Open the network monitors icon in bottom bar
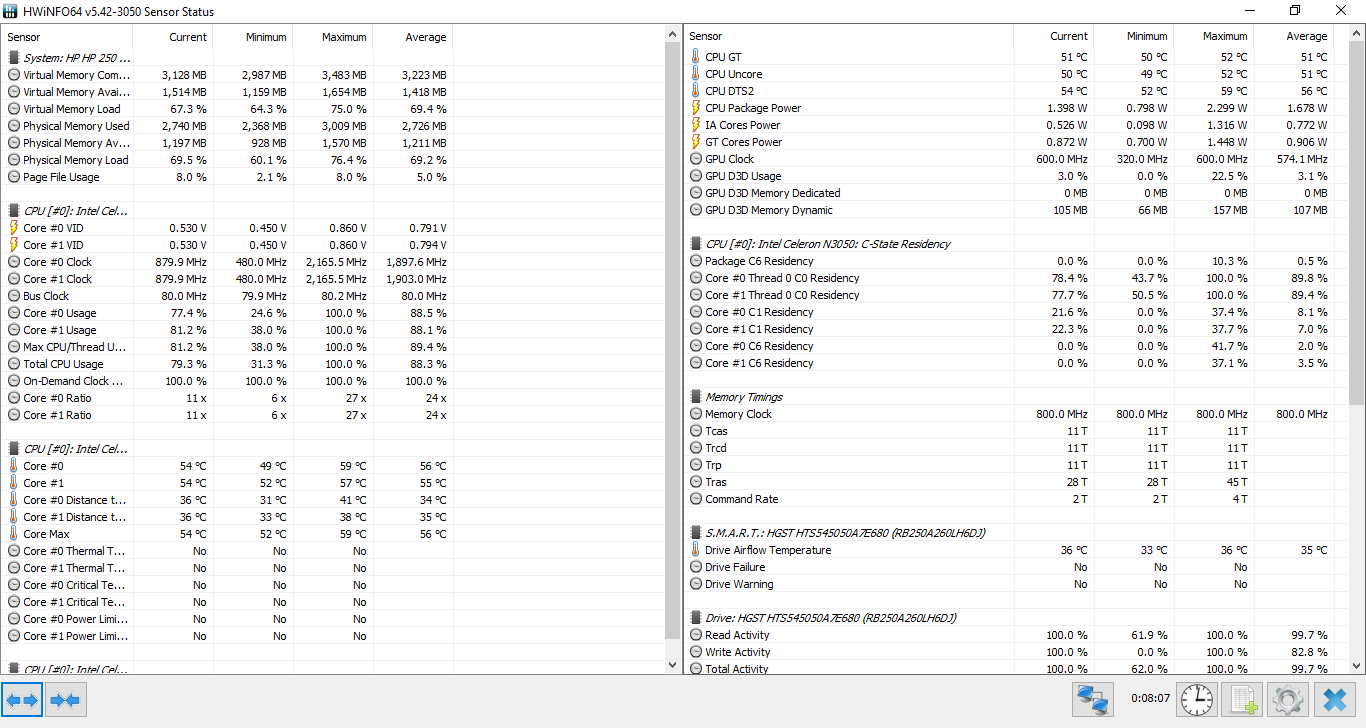This screenshot has height=728, width=1366. pyautogui.click(x=1092, y=699)
